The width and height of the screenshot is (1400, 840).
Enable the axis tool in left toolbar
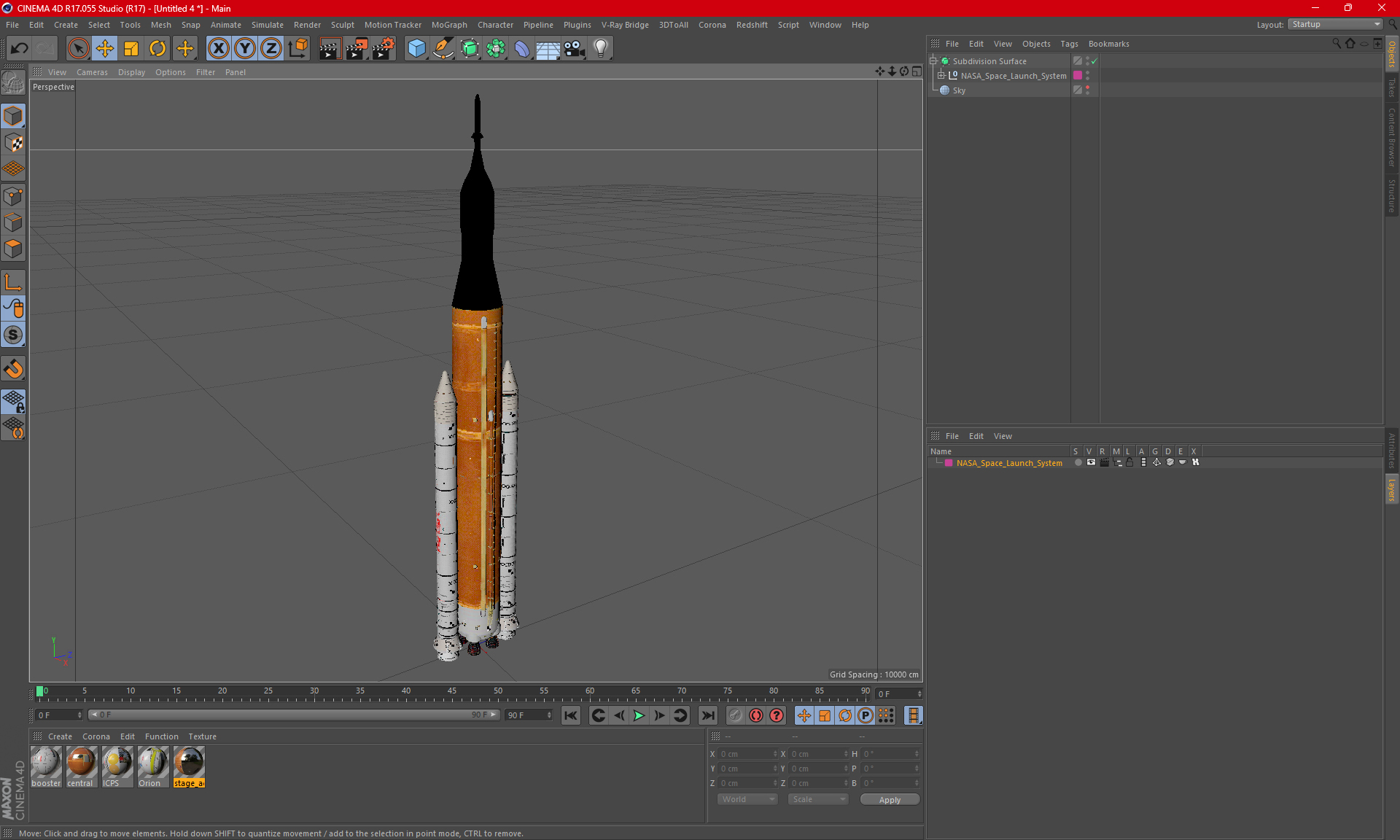(x=13, y=282)
